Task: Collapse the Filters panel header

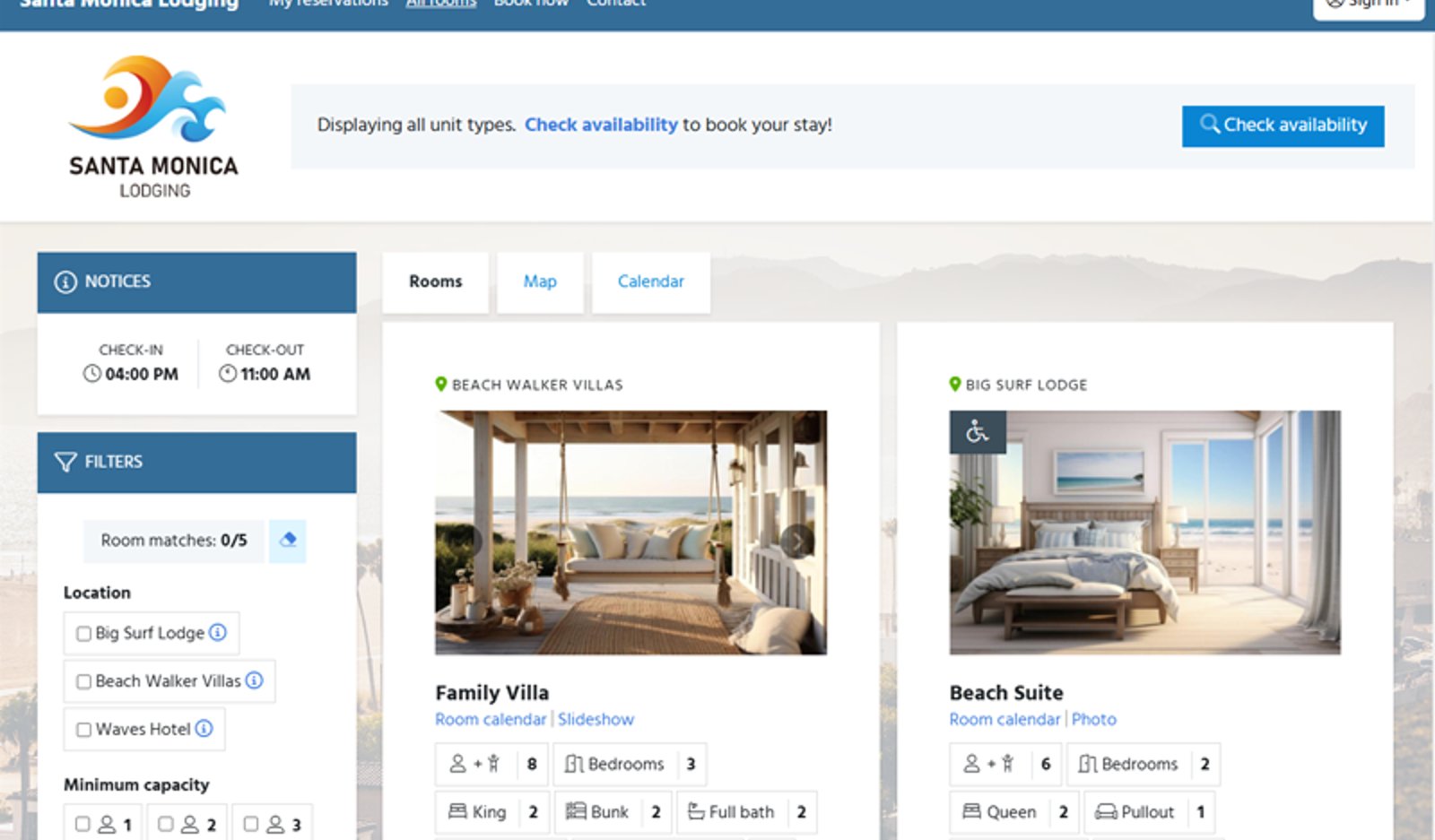Action: click(x=196, y=463)
